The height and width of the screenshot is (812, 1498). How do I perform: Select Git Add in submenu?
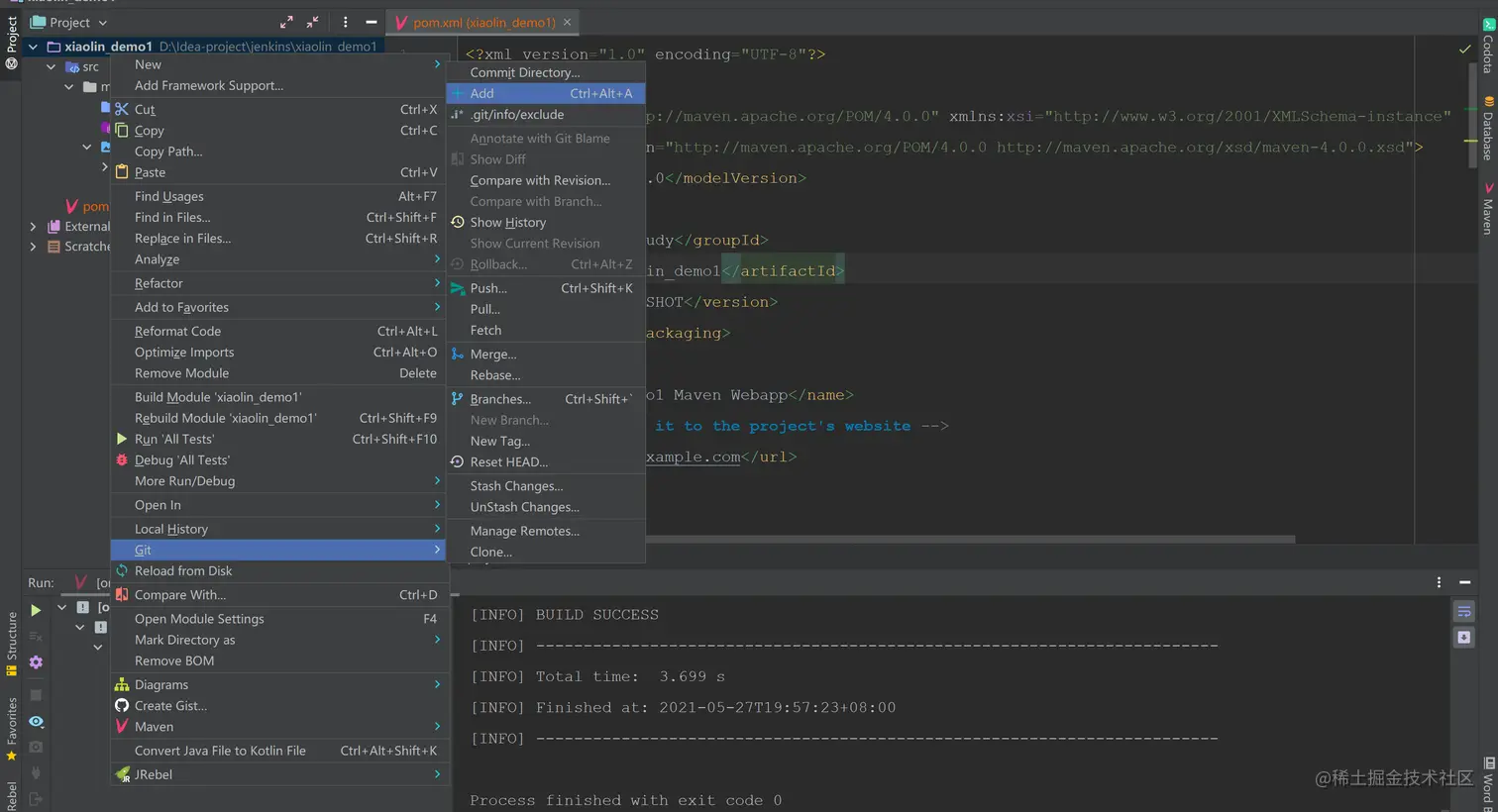point(546,93)
